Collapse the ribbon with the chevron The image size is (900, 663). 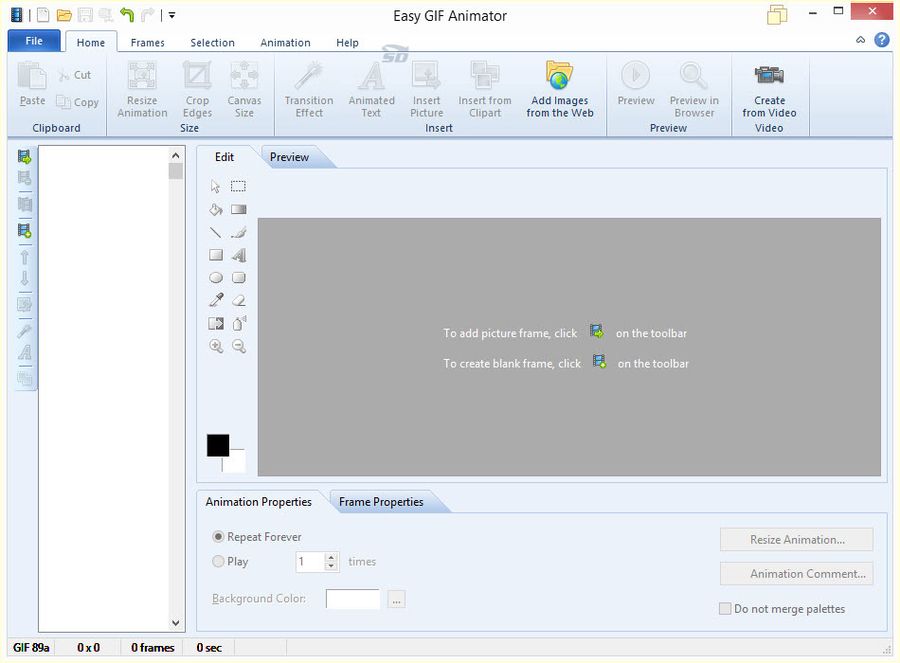(860, 40)
